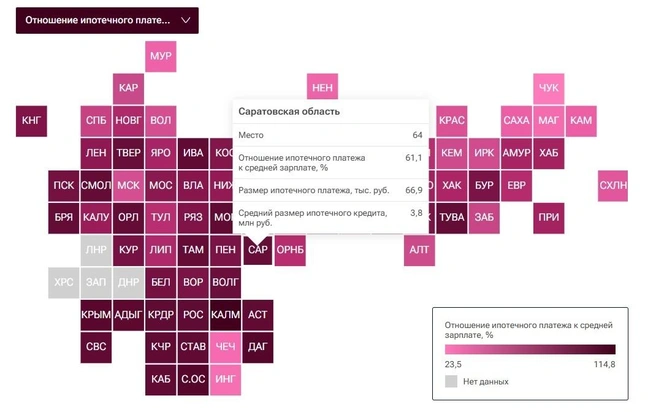
Task: Select the ЧЕЧ region tile
Action: [x=225, y=346]
